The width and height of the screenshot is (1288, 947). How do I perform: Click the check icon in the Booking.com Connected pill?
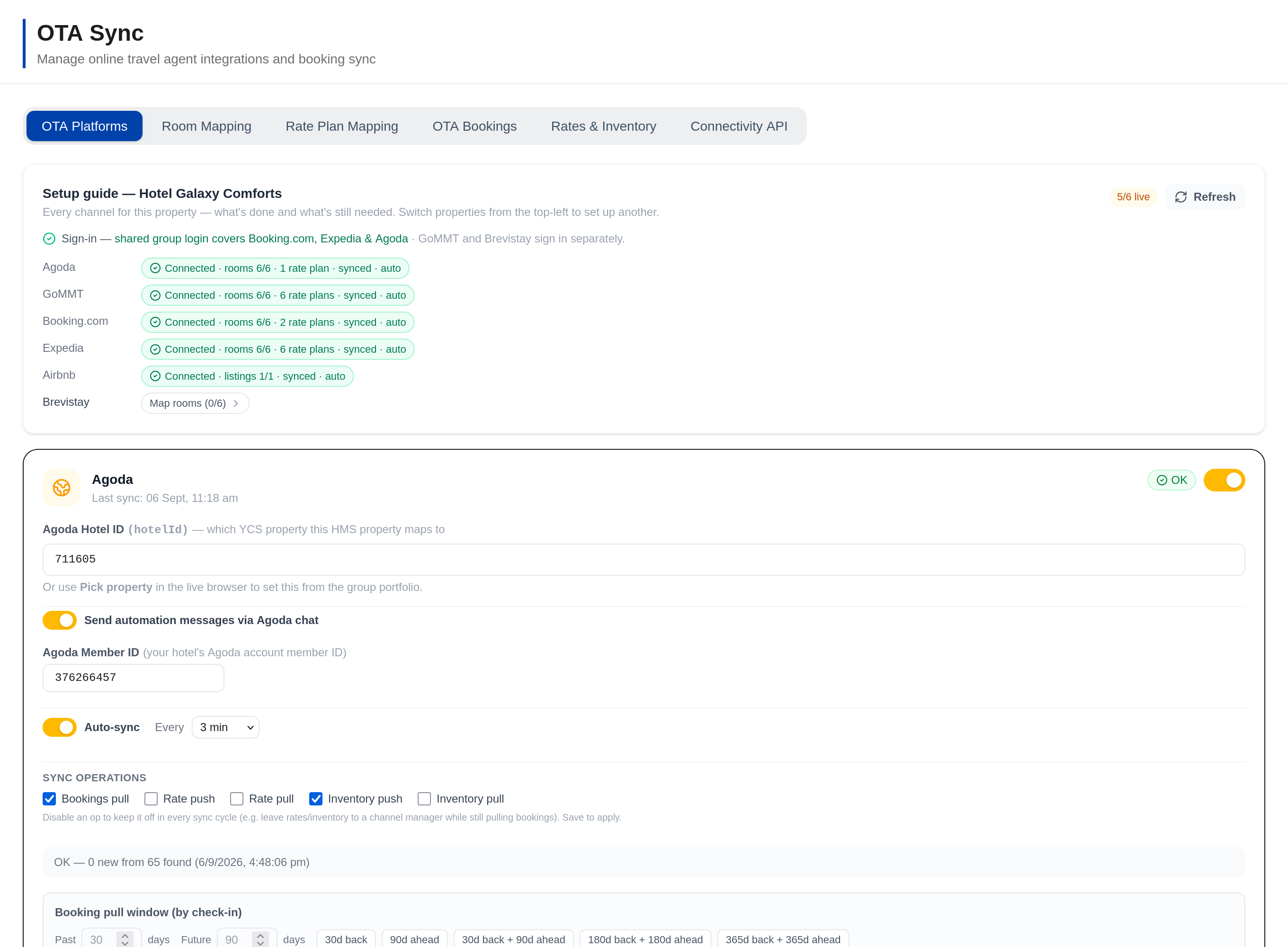click(155, 322)
